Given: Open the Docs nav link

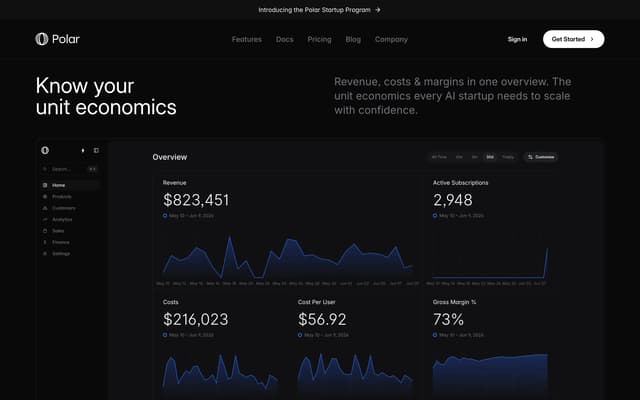Looking at the screenshot, I should tap(284, 39).
